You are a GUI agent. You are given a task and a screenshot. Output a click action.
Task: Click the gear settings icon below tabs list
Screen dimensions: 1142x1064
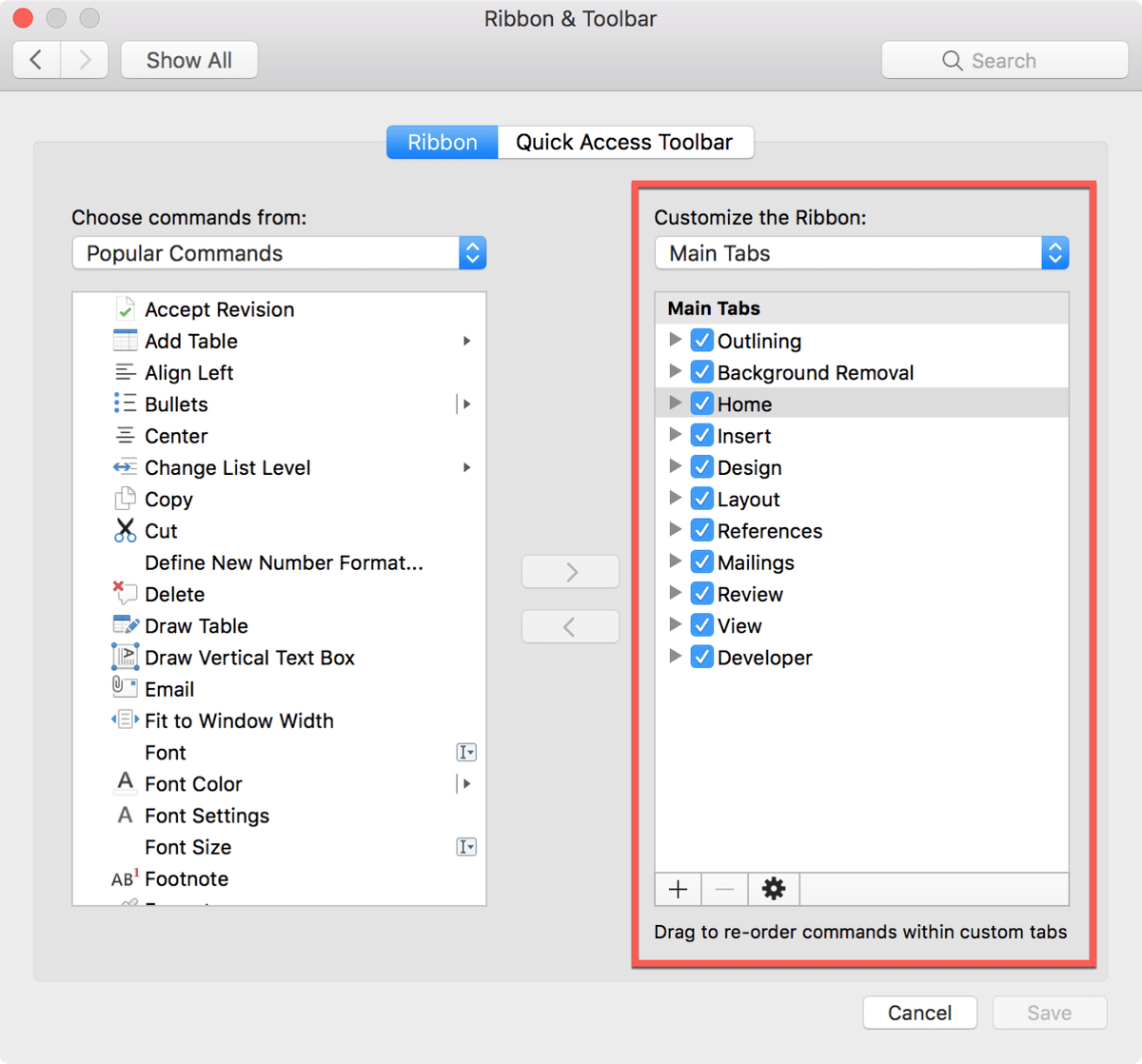point(774,889)
